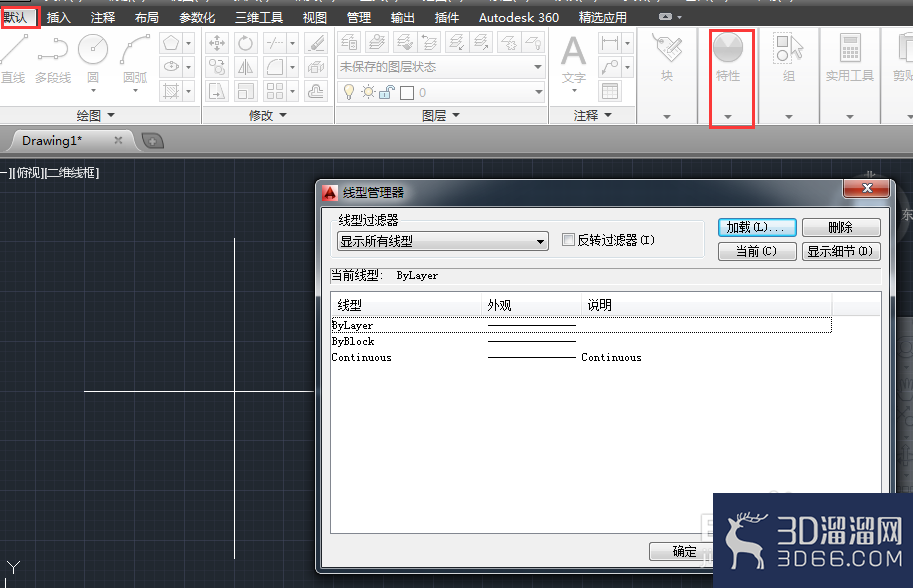Open the unsaved layer state dropdown
This screenshot has width=913, height=588.
click(x=441, y=67)
